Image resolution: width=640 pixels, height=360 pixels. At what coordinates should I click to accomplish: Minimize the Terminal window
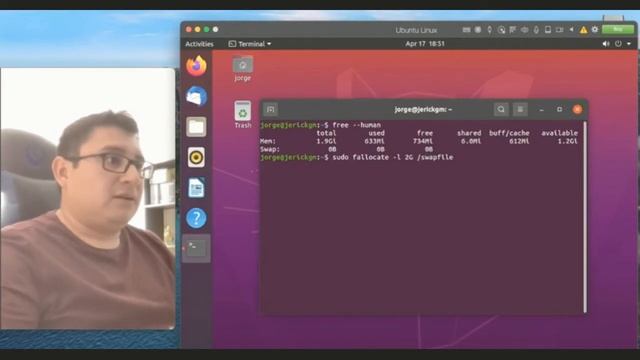[x=541, y=109]
